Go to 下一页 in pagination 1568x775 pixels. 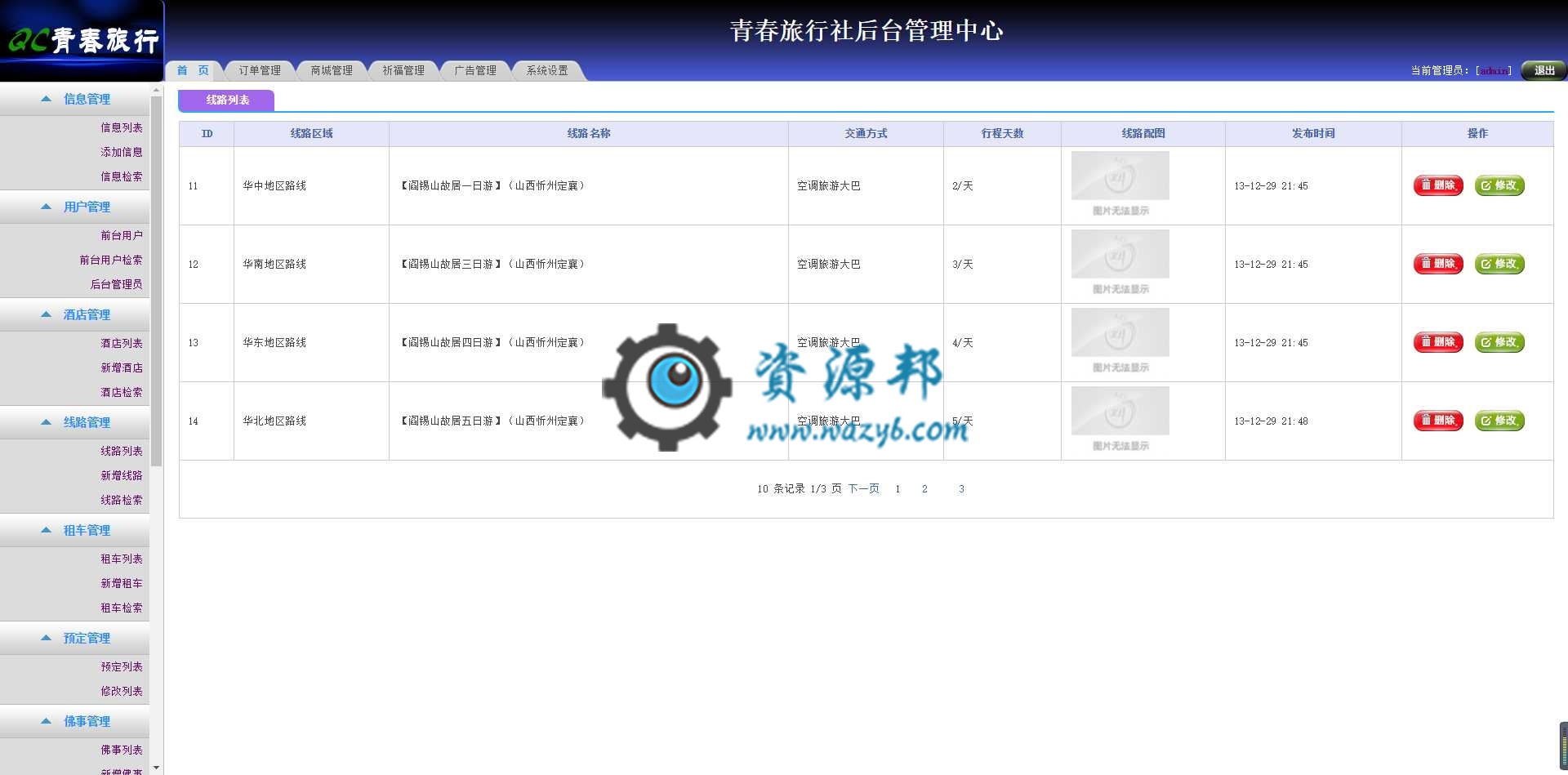(x=863, y=488)
